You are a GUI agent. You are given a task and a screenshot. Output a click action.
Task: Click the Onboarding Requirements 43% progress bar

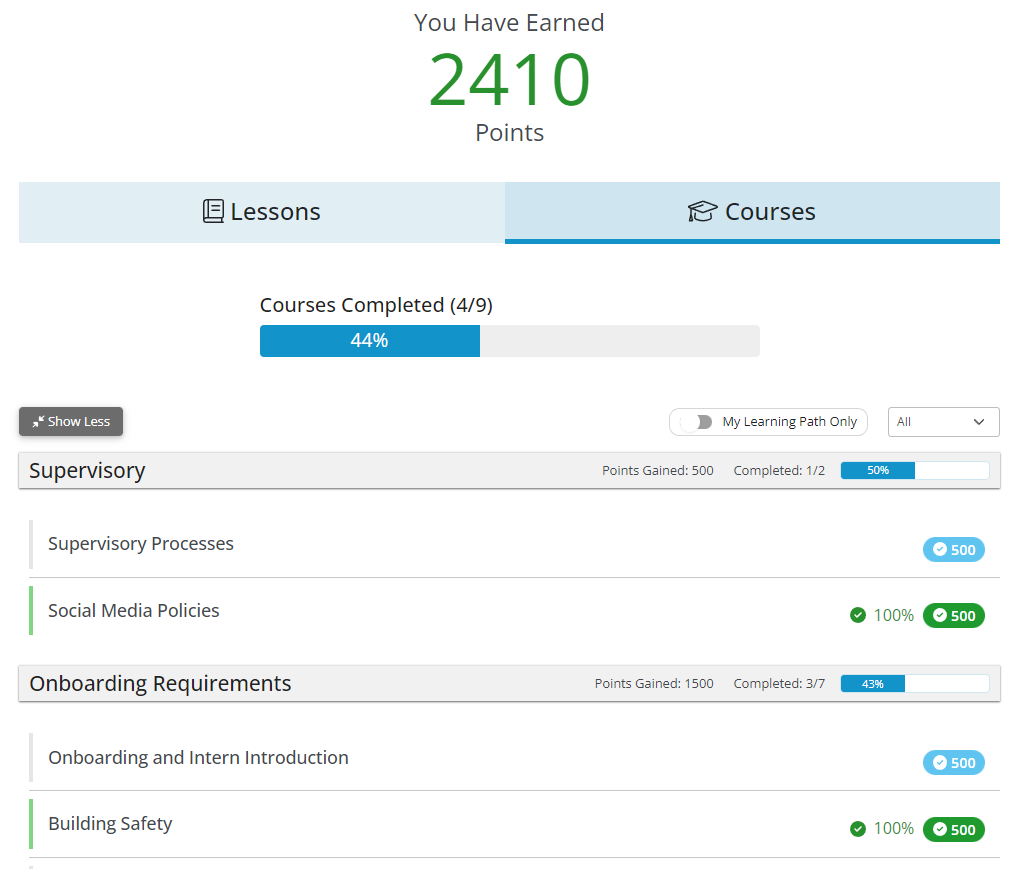pos(915,684)
